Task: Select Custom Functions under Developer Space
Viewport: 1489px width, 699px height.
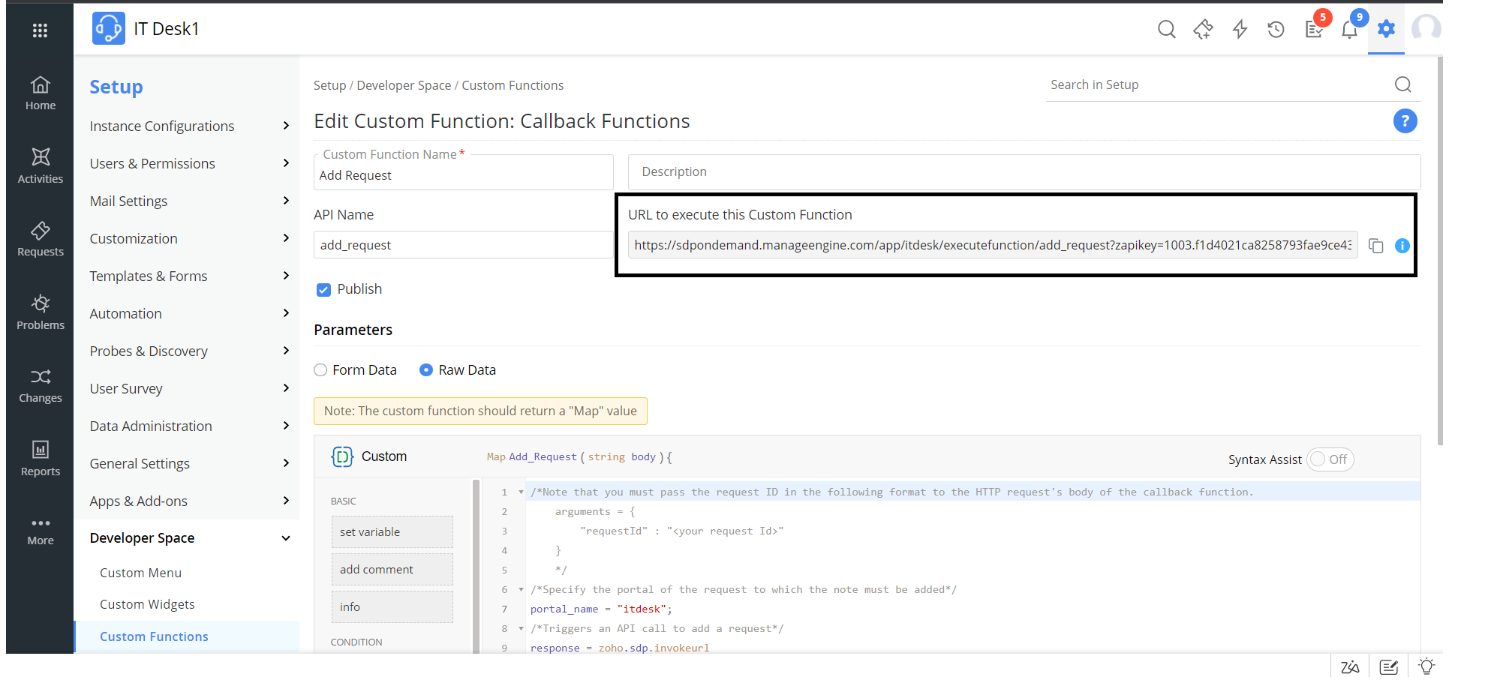Action: coord(154,636)
